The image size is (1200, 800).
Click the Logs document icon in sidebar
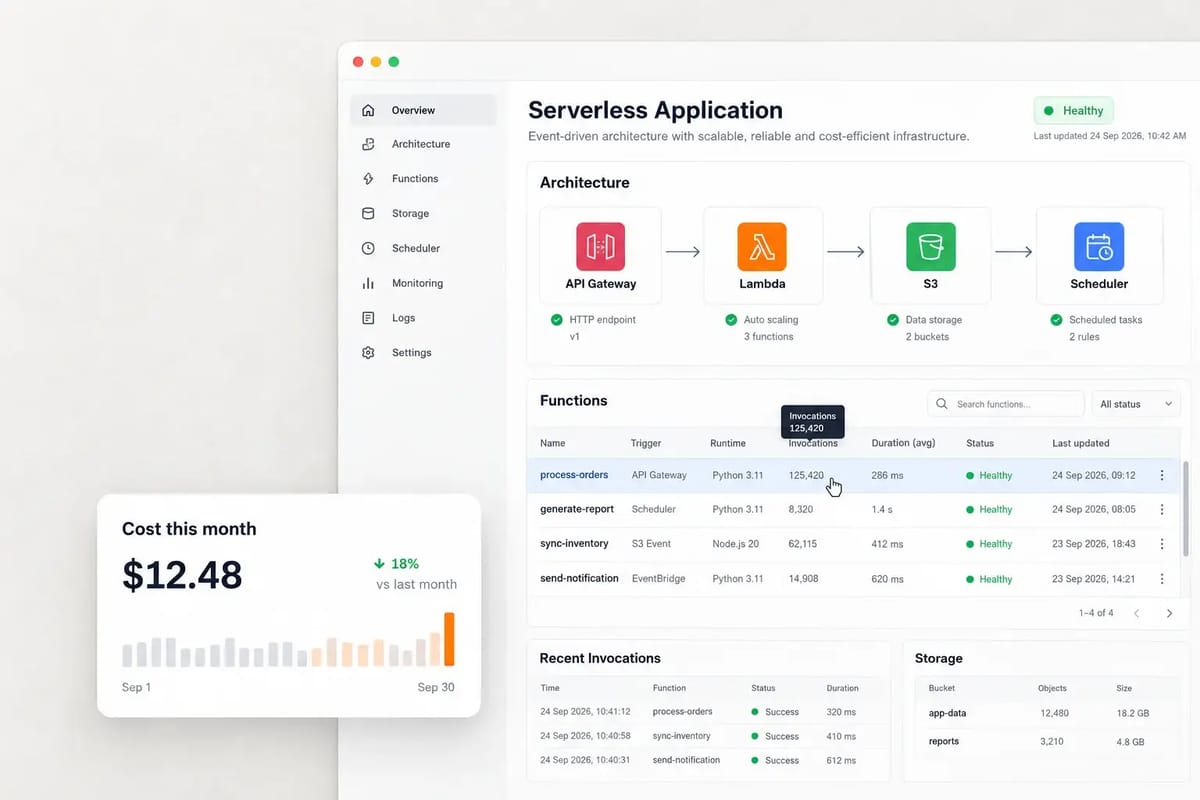(x=368, y=318)
